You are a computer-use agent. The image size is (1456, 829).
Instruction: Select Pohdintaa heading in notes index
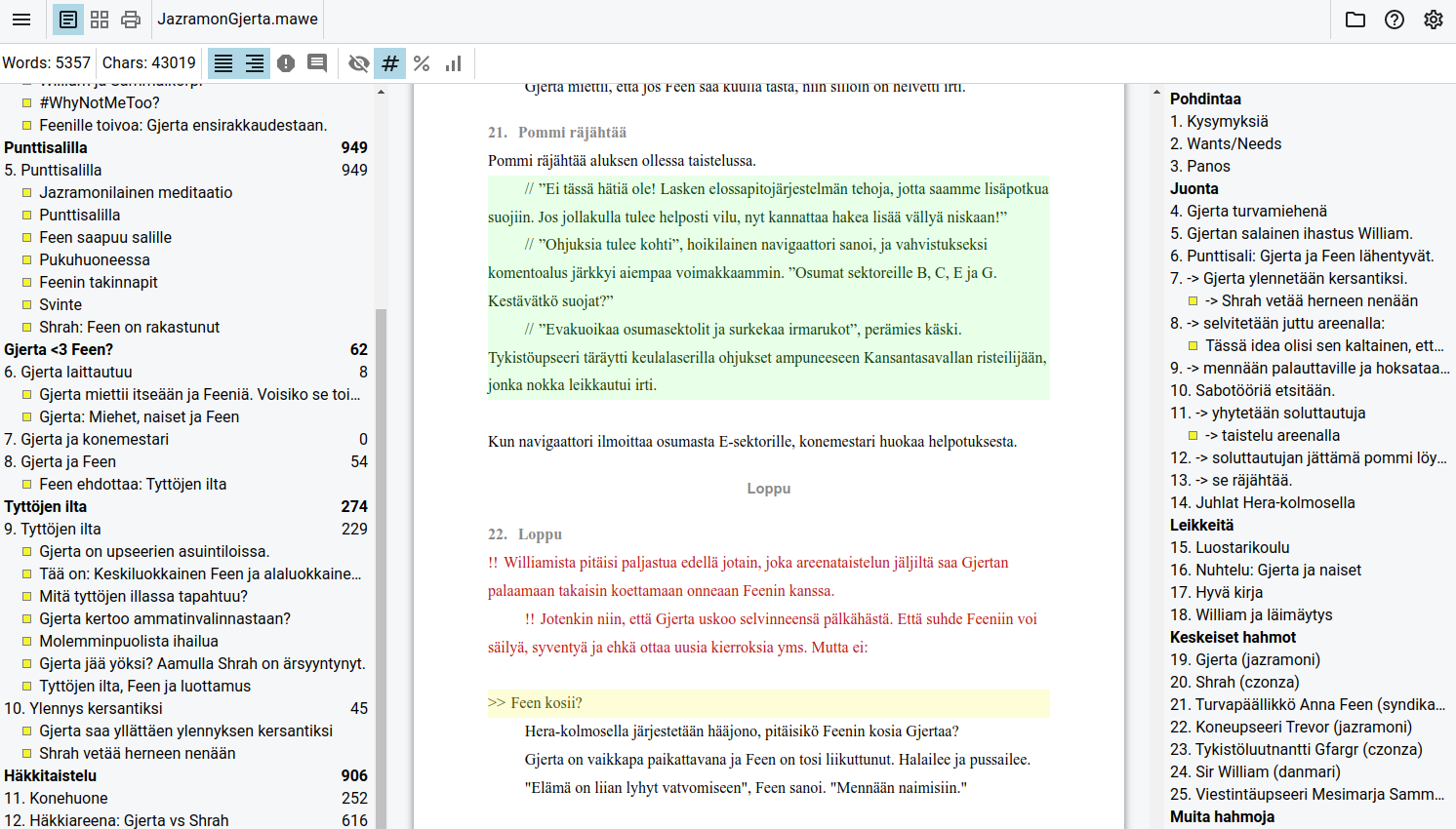(x=1206, y=99)
